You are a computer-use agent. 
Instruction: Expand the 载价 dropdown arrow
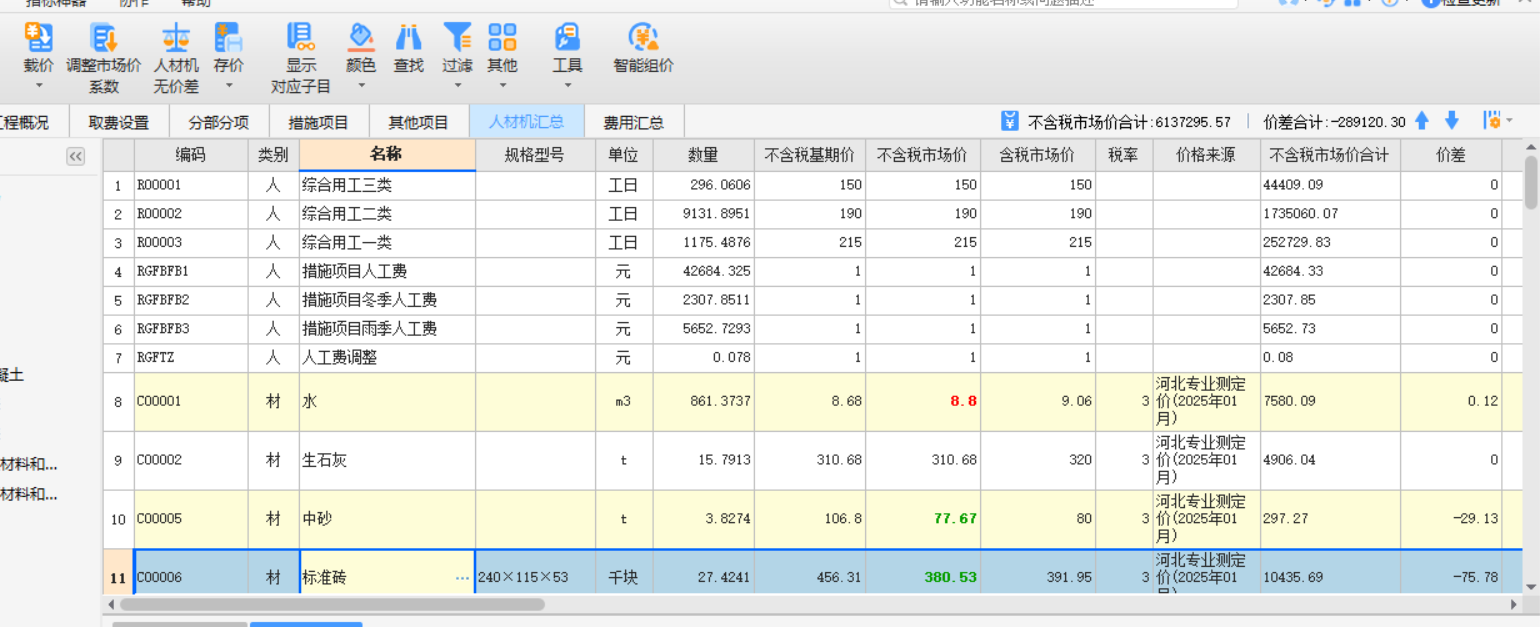click(x=39, y=86)
